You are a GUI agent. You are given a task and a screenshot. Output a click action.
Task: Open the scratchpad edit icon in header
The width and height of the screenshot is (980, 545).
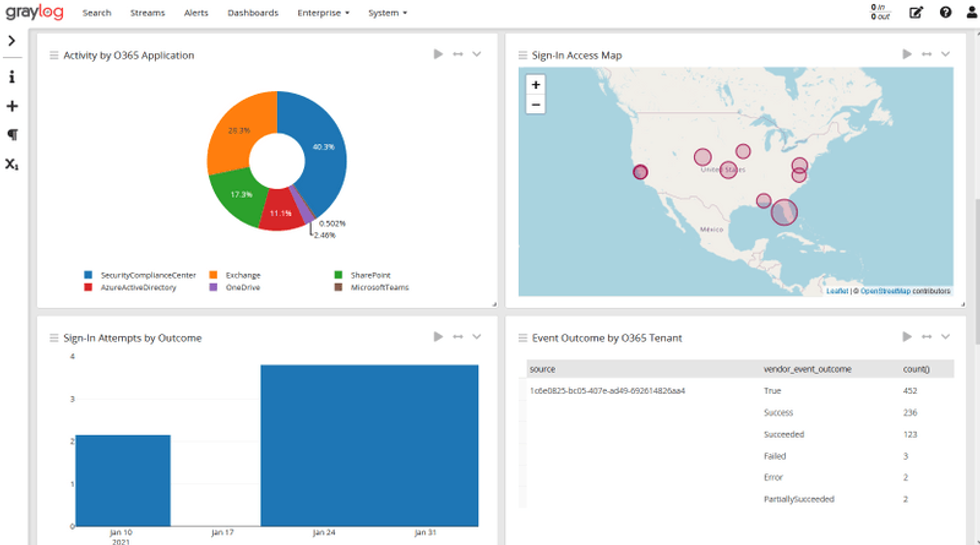click(916, 13)
